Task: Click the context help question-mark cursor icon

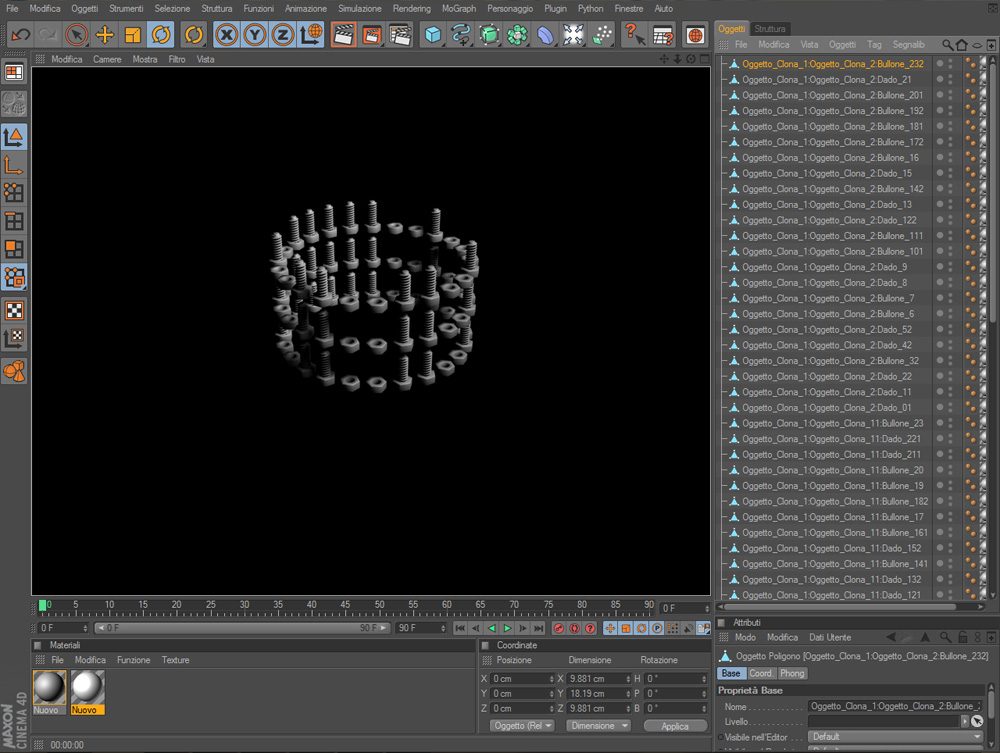Action: pyautogui.click(x=634, y=34)
